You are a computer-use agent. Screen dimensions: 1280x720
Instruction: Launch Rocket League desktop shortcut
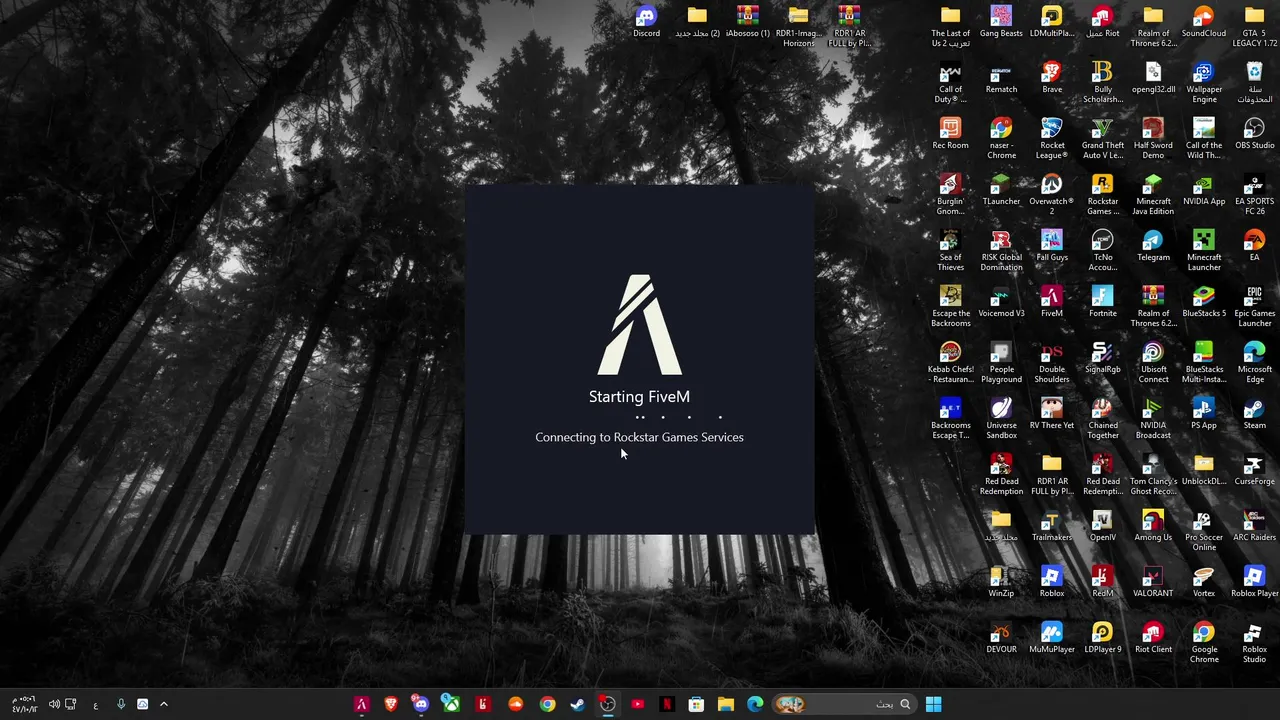click(x=1052, y=138)
